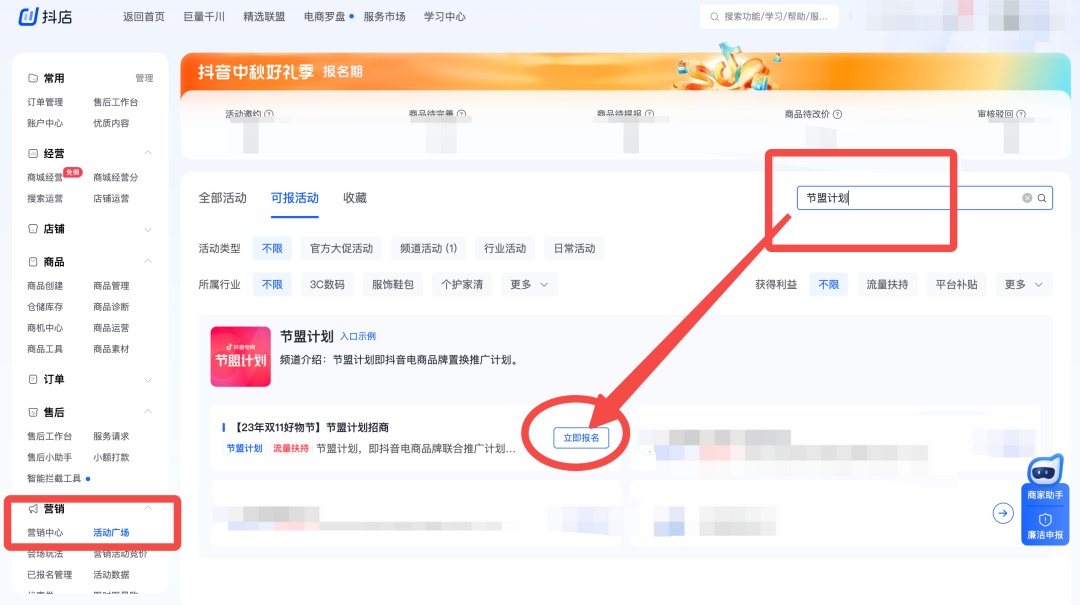
Task: Click the 节盟计划 activity search field
Action: pyautogui.click(x=924, y=198)
